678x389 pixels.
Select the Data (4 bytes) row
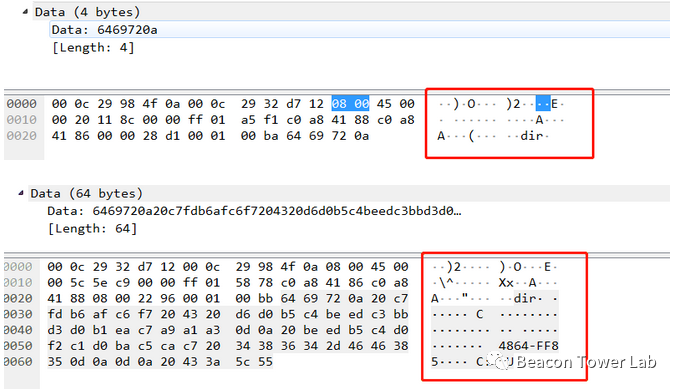coord(352,12)
